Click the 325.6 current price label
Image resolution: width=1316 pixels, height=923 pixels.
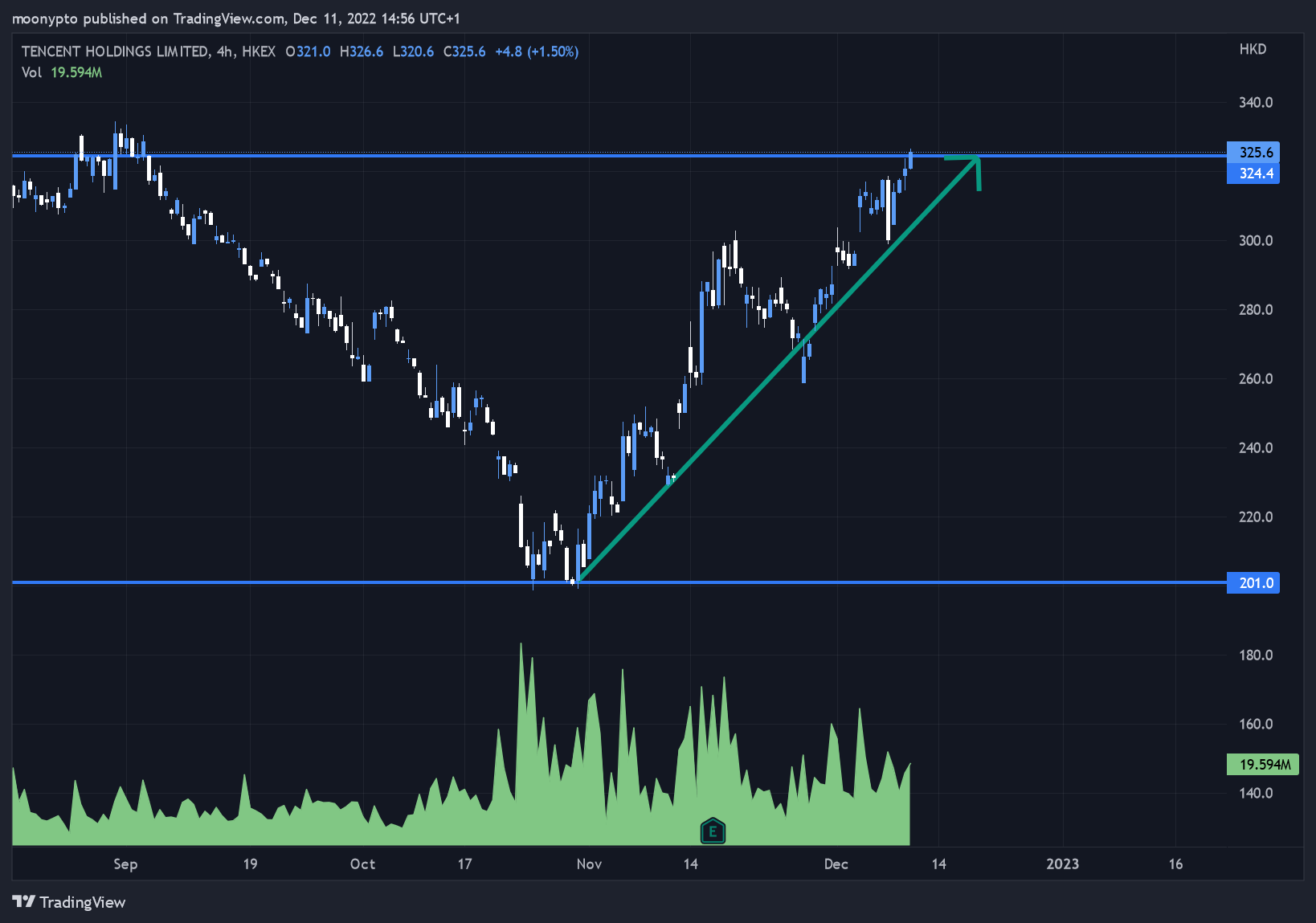[x=1253, y=153]
